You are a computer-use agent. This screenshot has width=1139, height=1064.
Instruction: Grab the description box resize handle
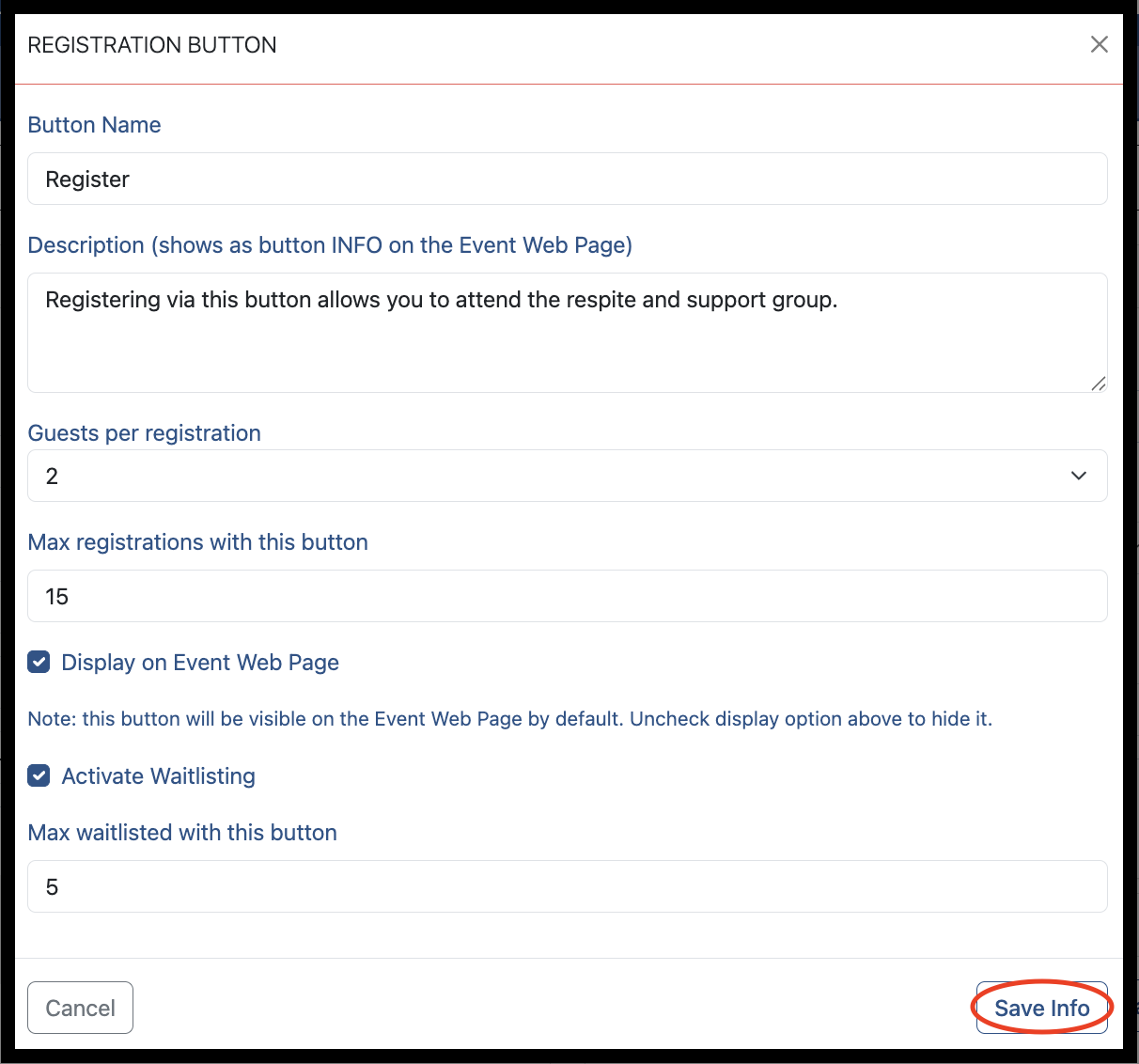(1098, 383)
